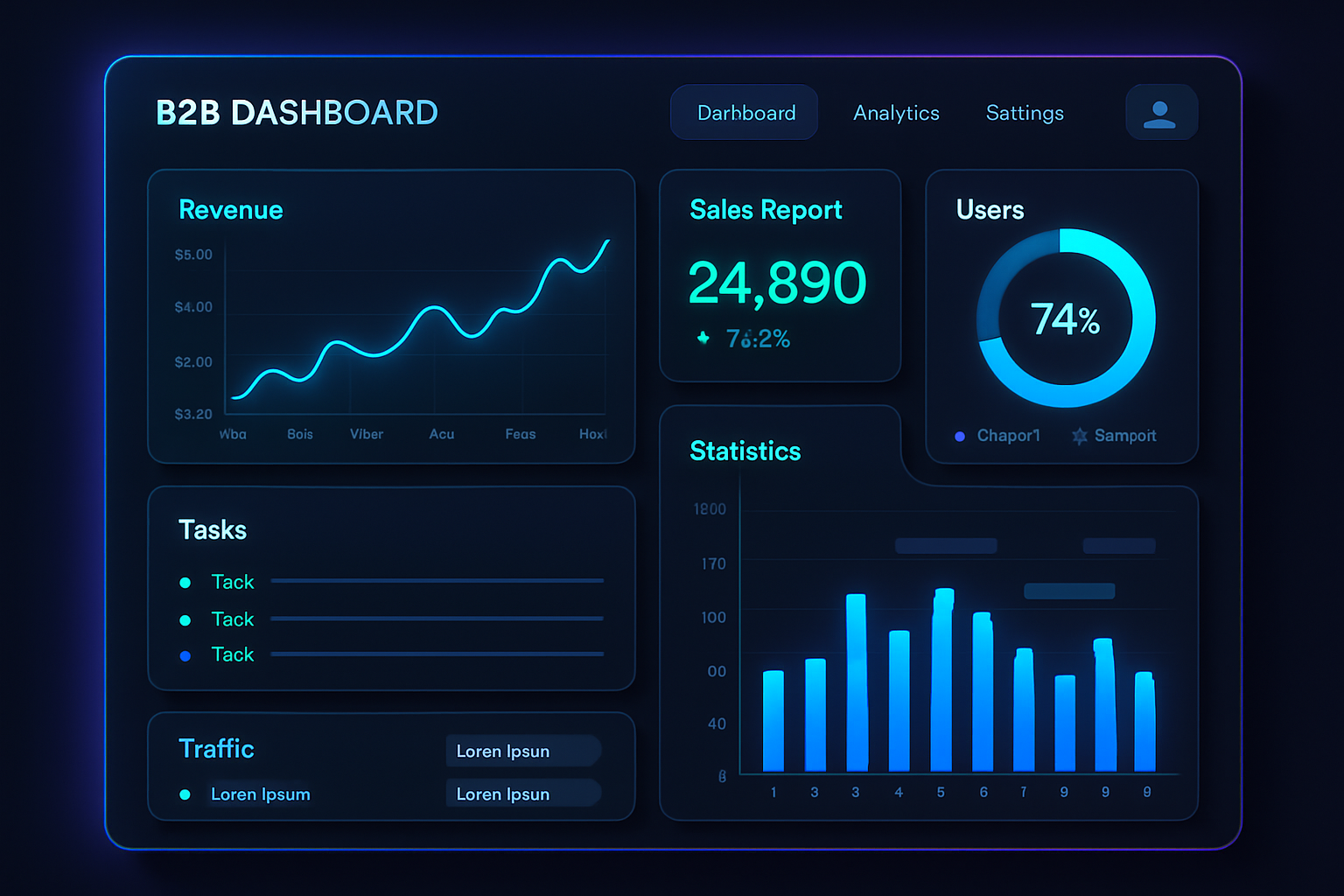Open the first Loren Ipsun dropdown in Traffic
The image size is (1344, 896).
click(x=522, y=750)
